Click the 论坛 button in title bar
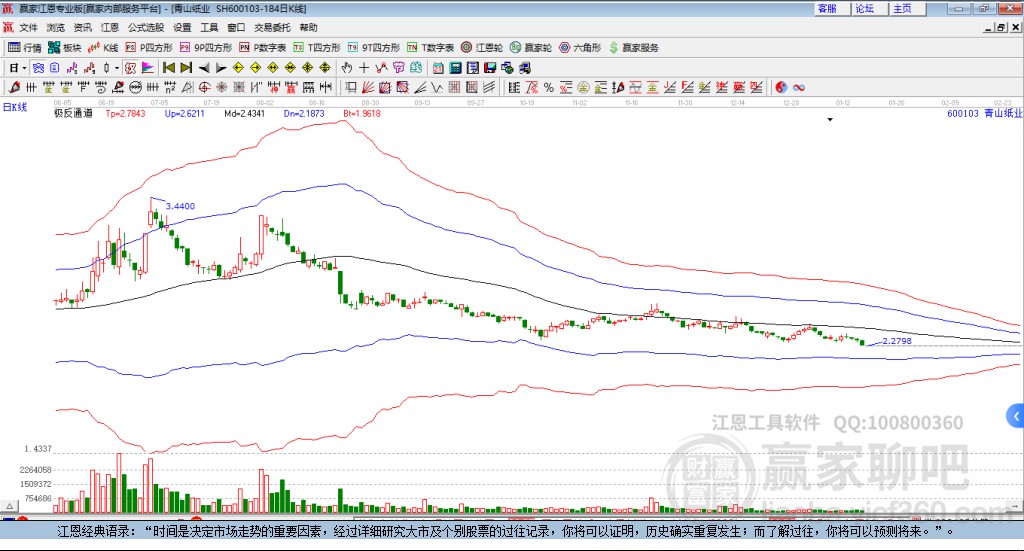Image resolution: width=1024 pixels, height=551 pixels. point(869,8)
